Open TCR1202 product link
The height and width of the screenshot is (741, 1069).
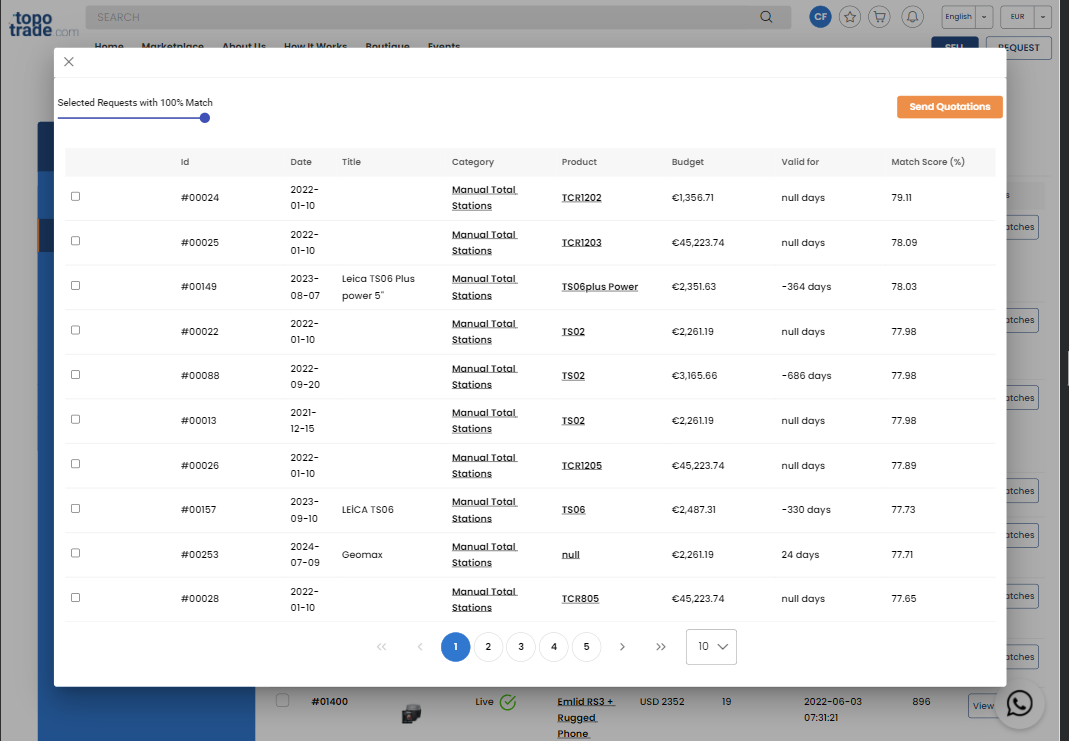coord(582,198)
